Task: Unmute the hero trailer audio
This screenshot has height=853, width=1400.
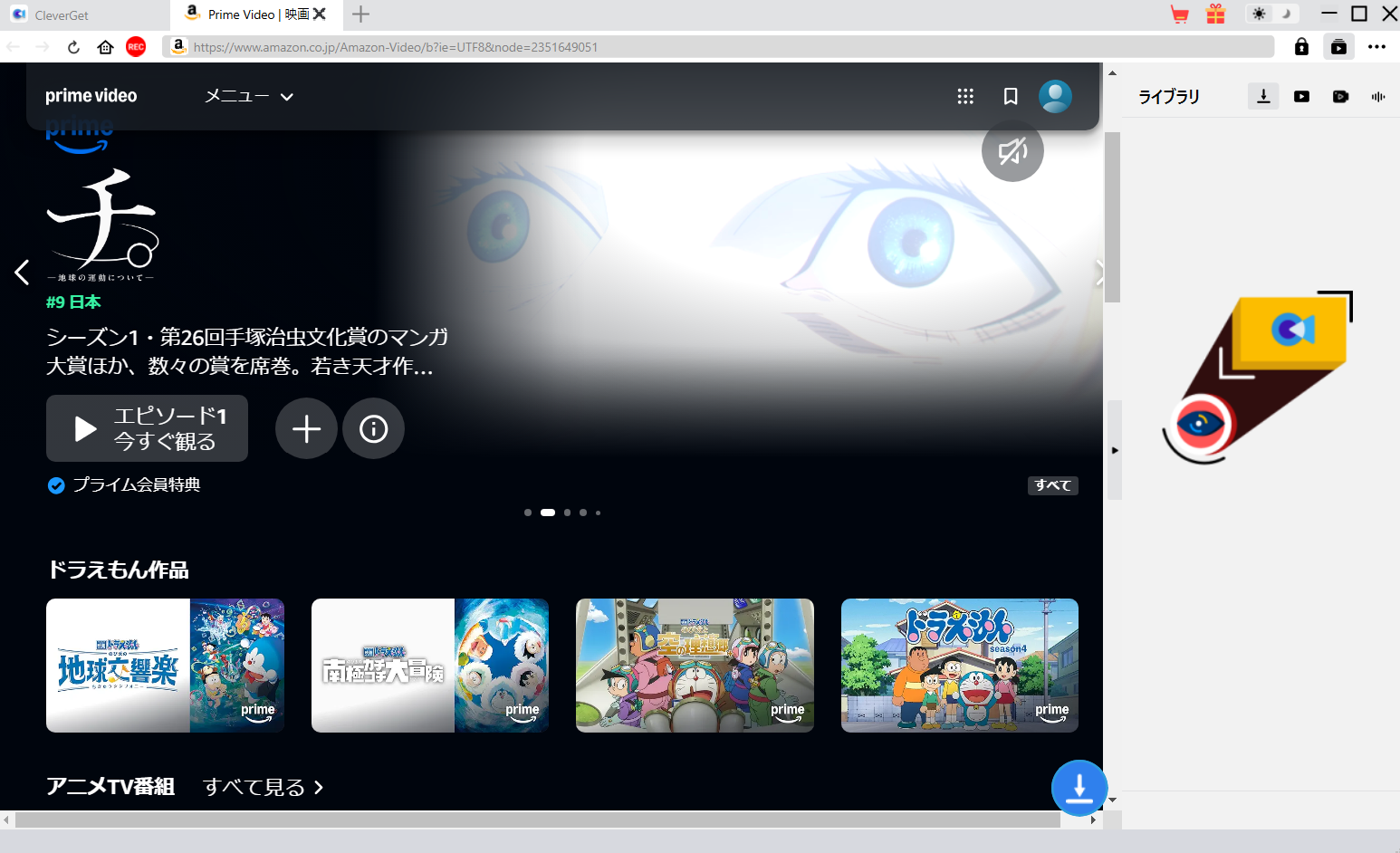Action: click(x=1012, y=151)
